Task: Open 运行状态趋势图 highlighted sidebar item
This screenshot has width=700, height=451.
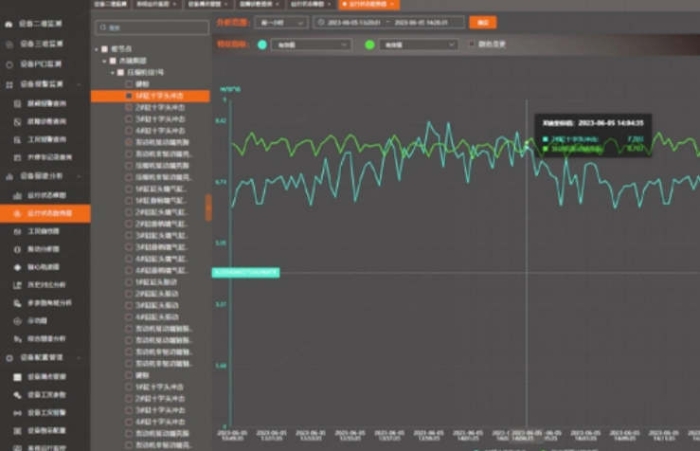Action: (x=45, y=213)
